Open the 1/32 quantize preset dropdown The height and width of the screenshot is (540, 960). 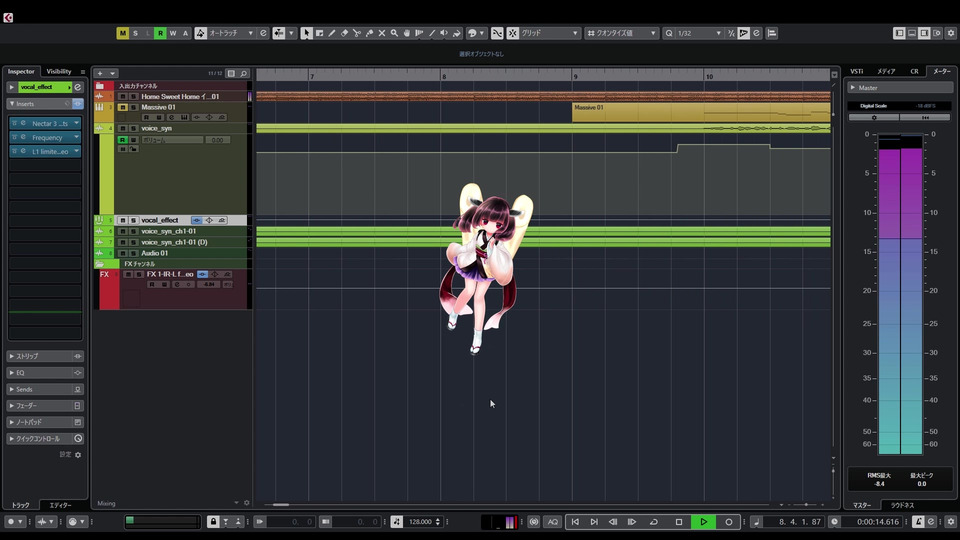coord(700,33)
